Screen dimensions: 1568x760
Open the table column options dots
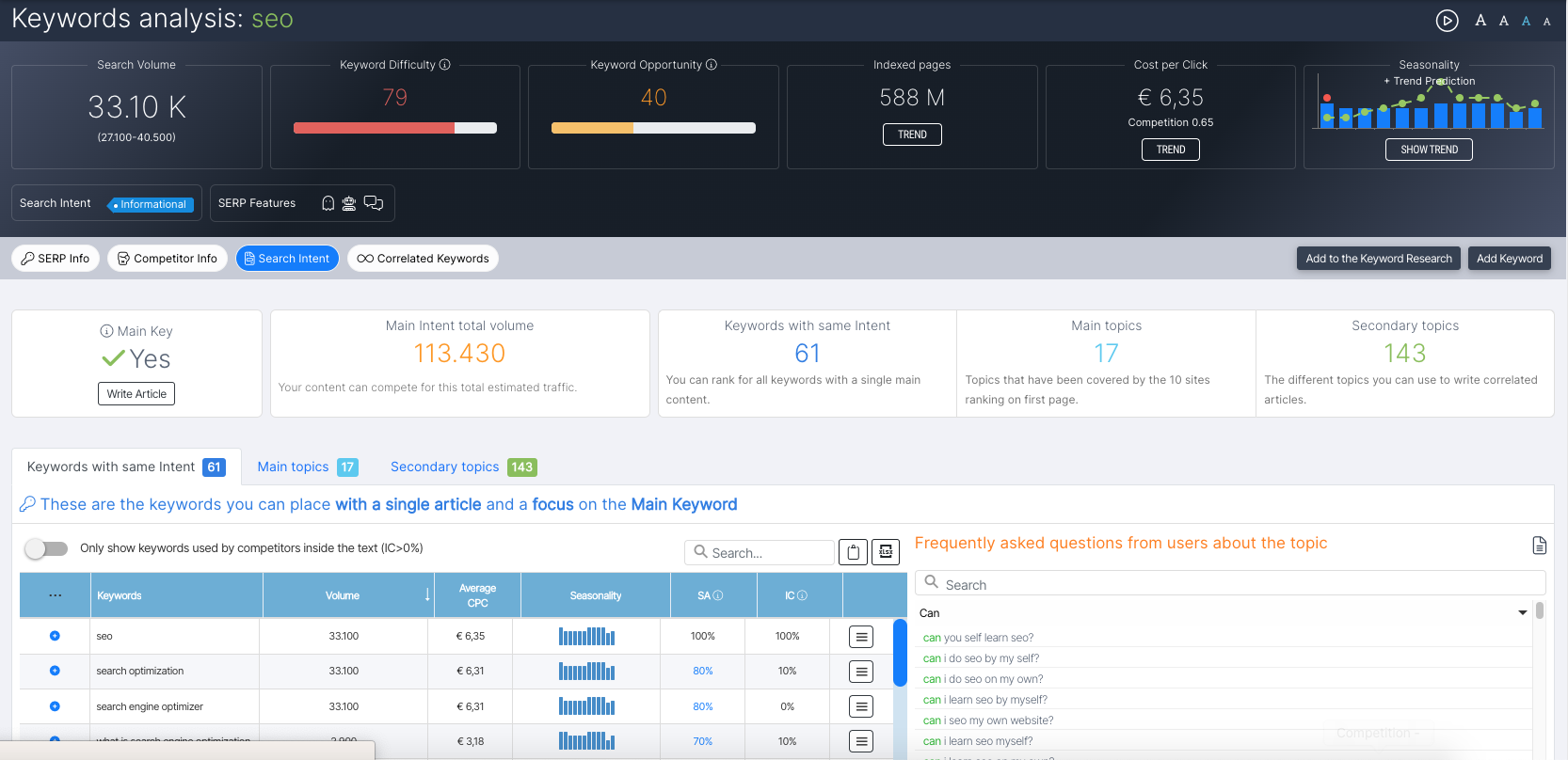56,595
